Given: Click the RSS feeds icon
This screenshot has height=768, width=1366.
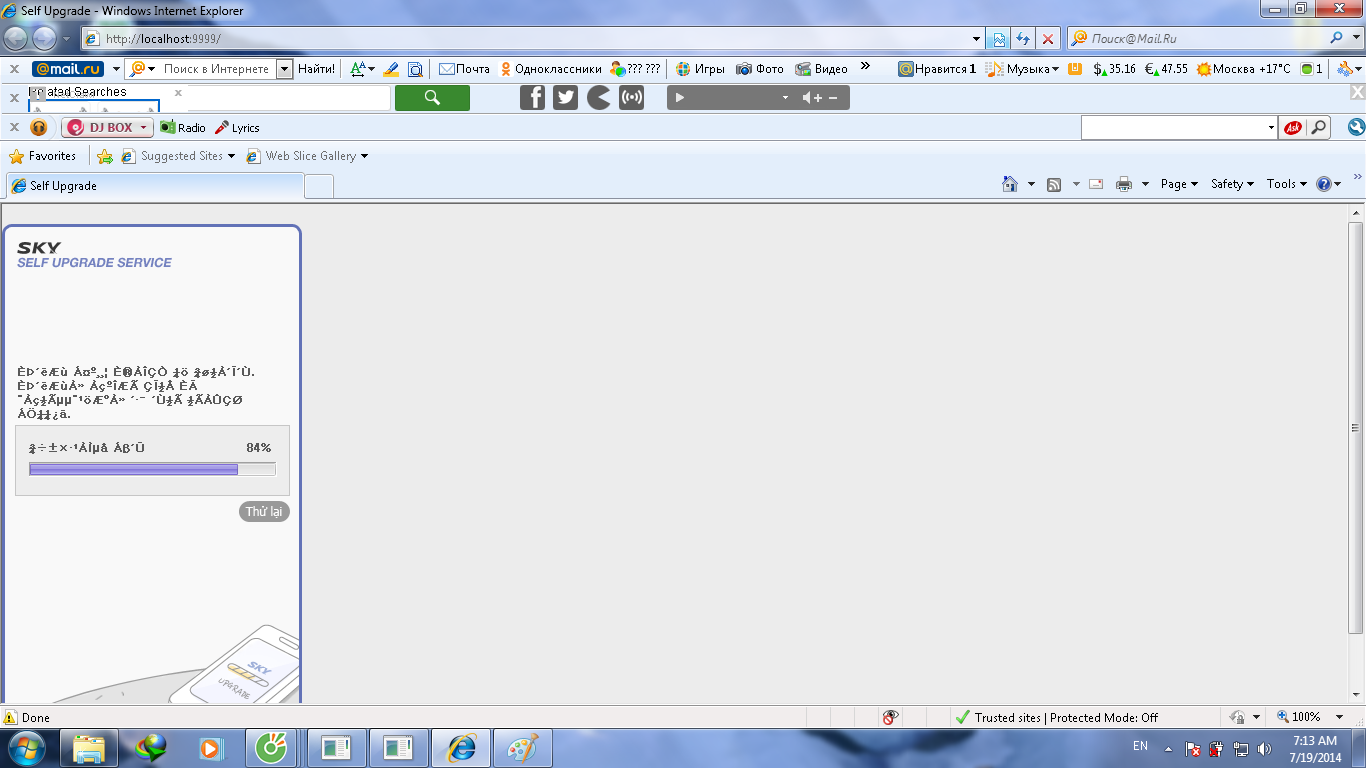Looking at the screenshot, I should click(x=1054, y=184).
